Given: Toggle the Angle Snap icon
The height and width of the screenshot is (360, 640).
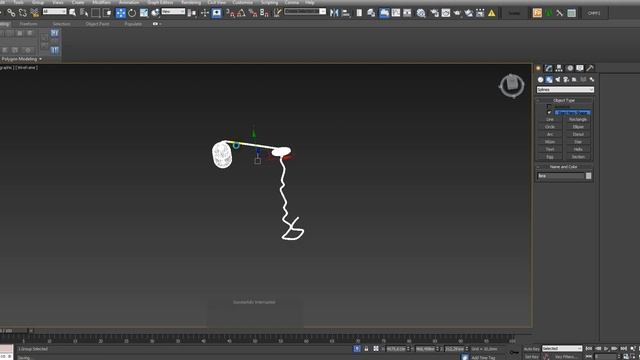Looking at the screenshot, I should coord(241,13).
